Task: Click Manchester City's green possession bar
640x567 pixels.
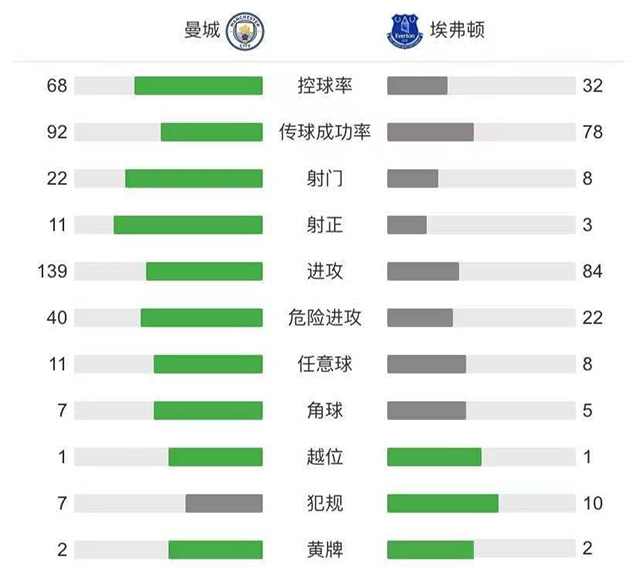Action: [x=198, y=86]
